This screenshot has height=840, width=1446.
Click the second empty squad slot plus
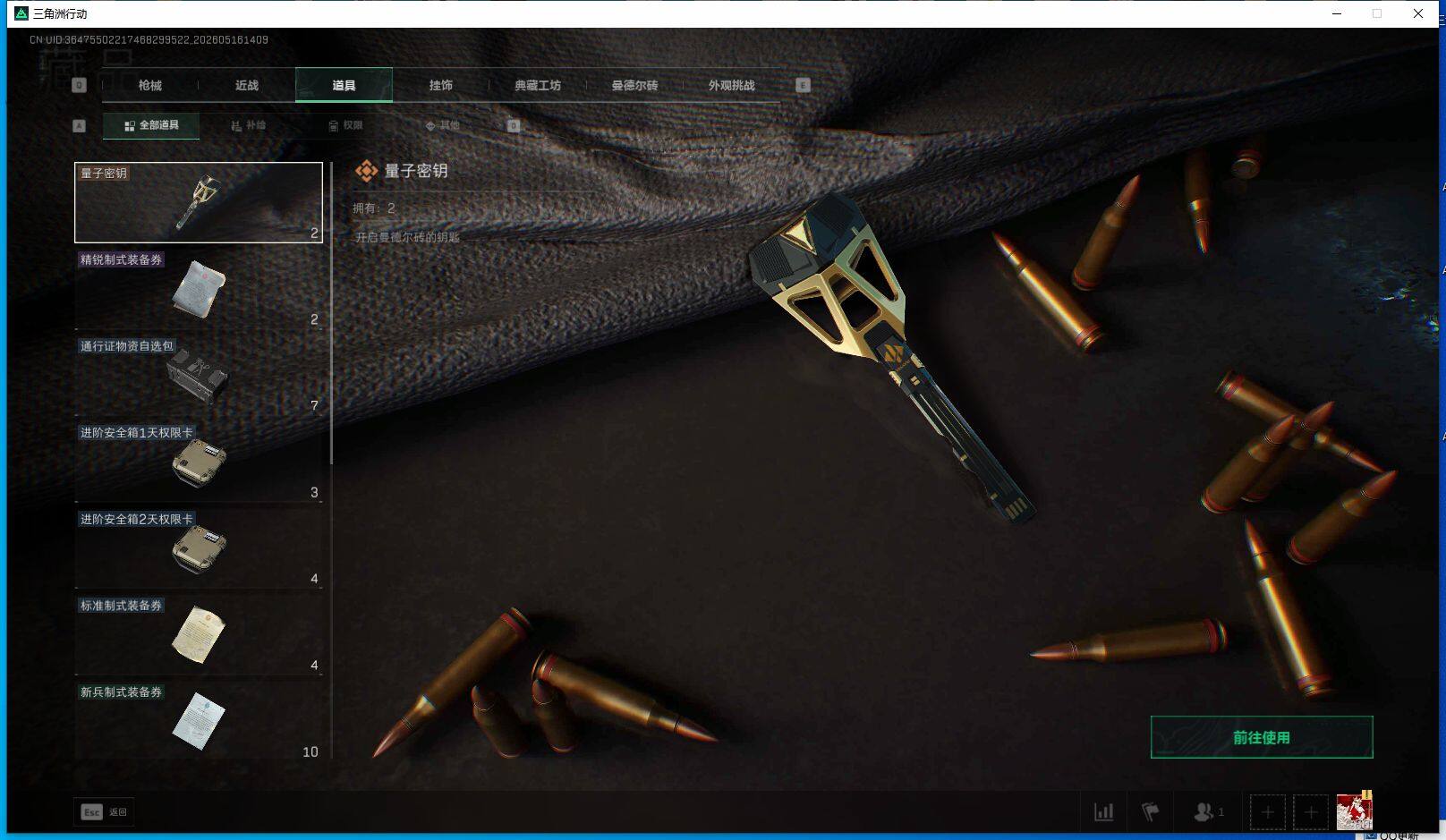pos(1311,812)
